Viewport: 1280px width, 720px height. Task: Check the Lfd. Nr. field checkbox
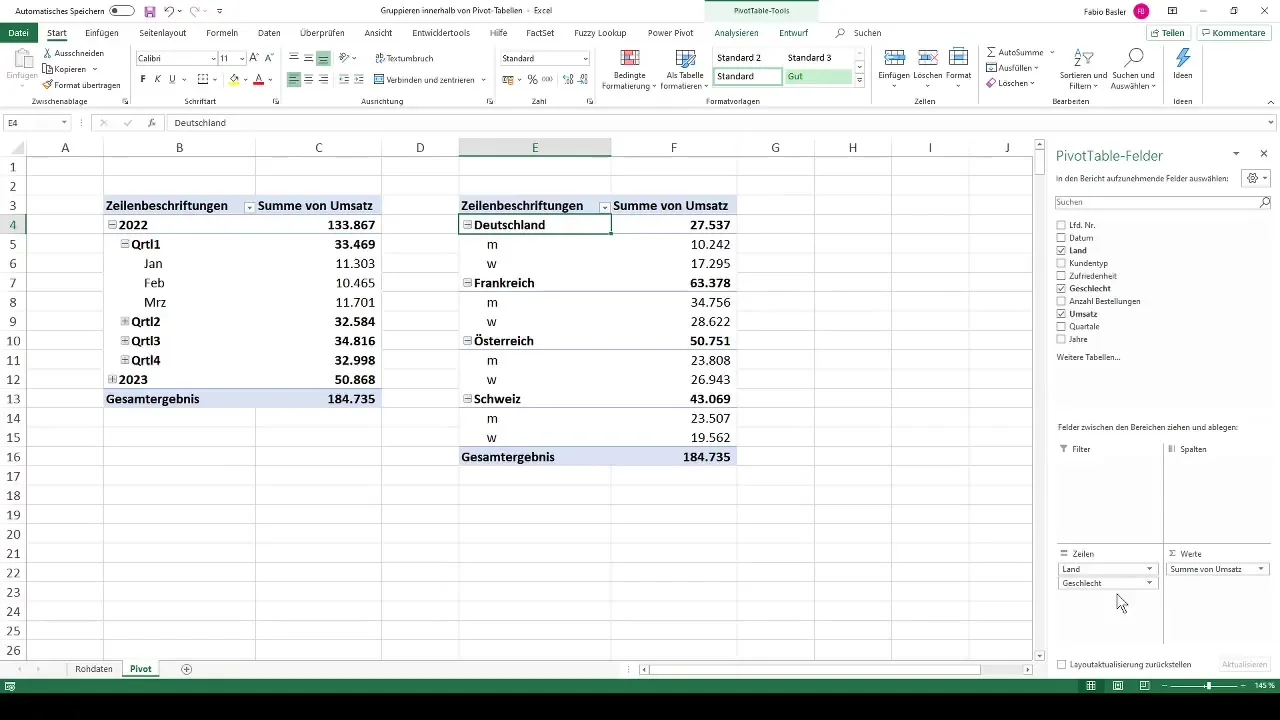click(1061, 225)
